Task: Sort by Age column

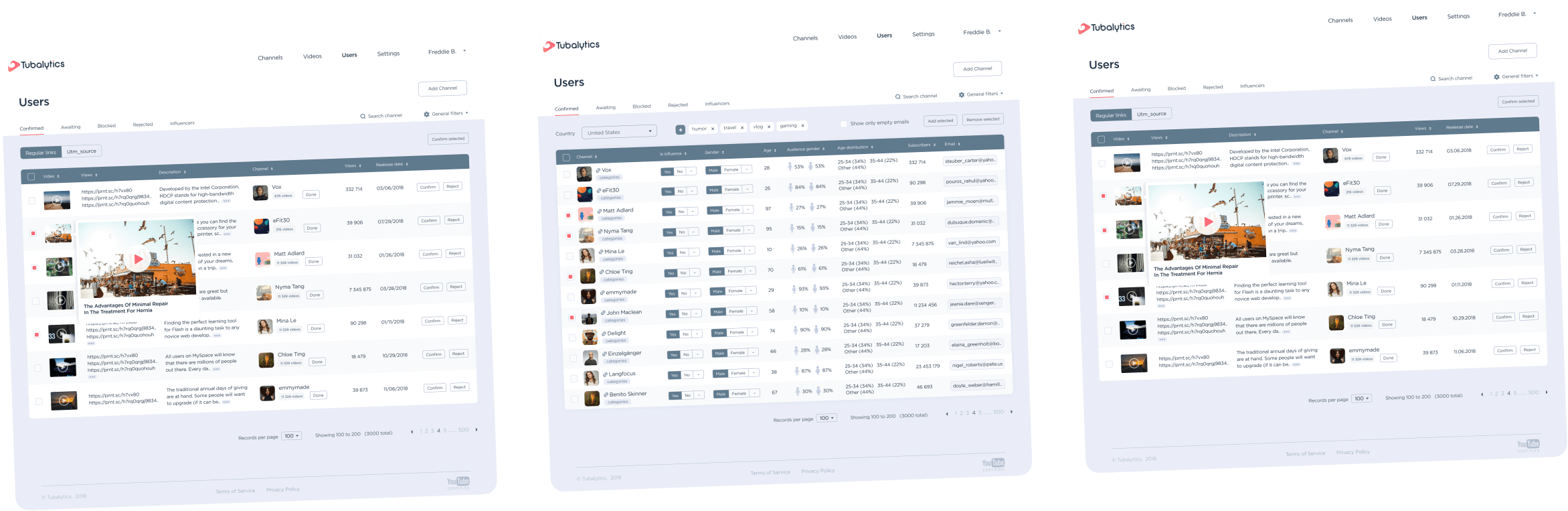Action: [x=776, y=150]
